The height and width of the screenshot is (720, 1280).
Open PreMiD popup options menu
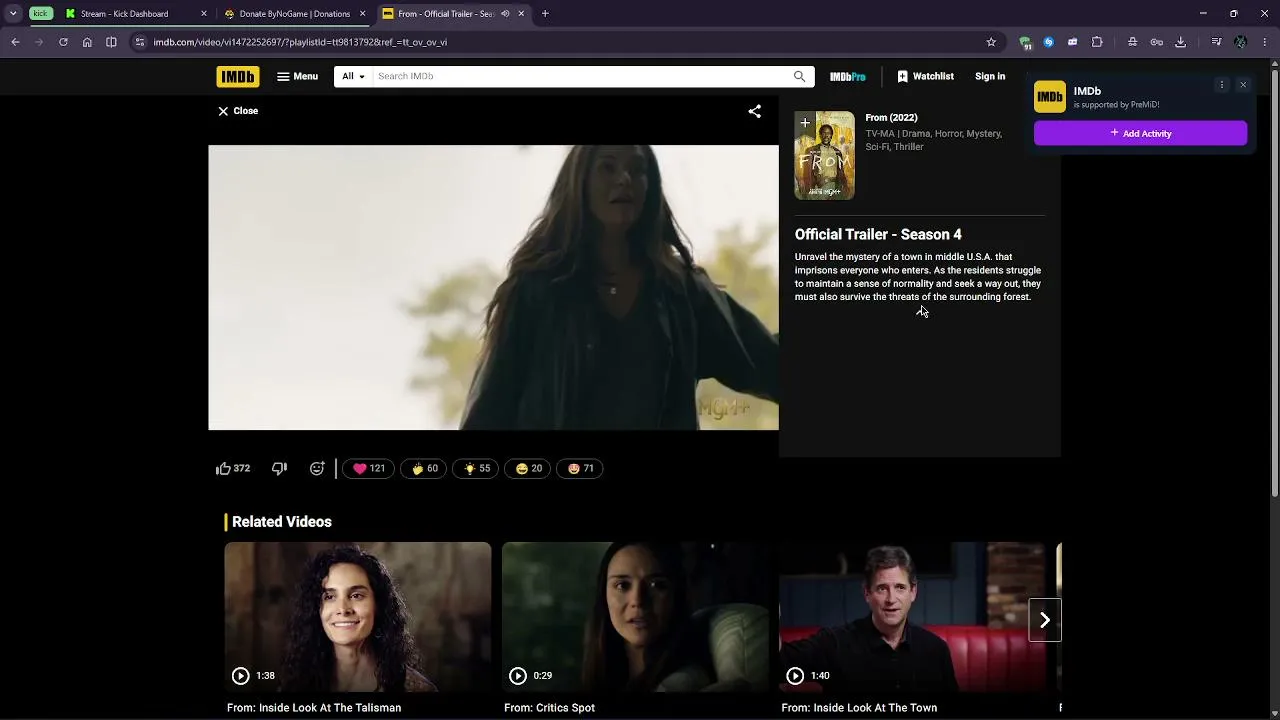pyautogui.click(x=1221, y=85)
